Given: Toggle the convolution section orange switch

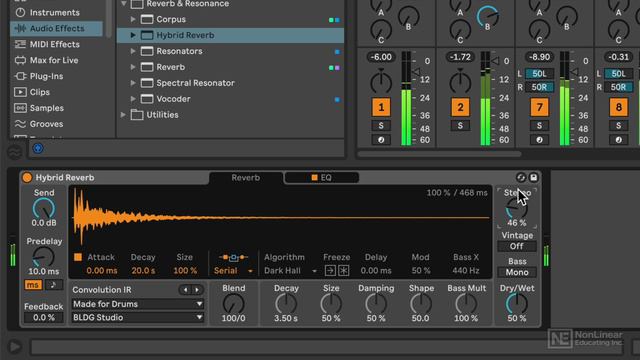Looking at the screenshot, I should (x=78, y=257).
